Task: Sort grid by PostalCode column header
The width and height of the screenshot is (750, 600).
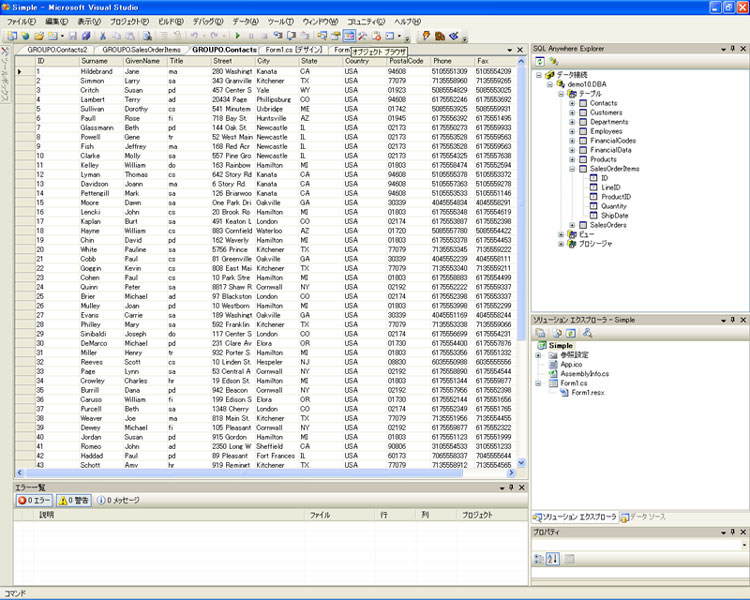Action: tap(408, 61)
